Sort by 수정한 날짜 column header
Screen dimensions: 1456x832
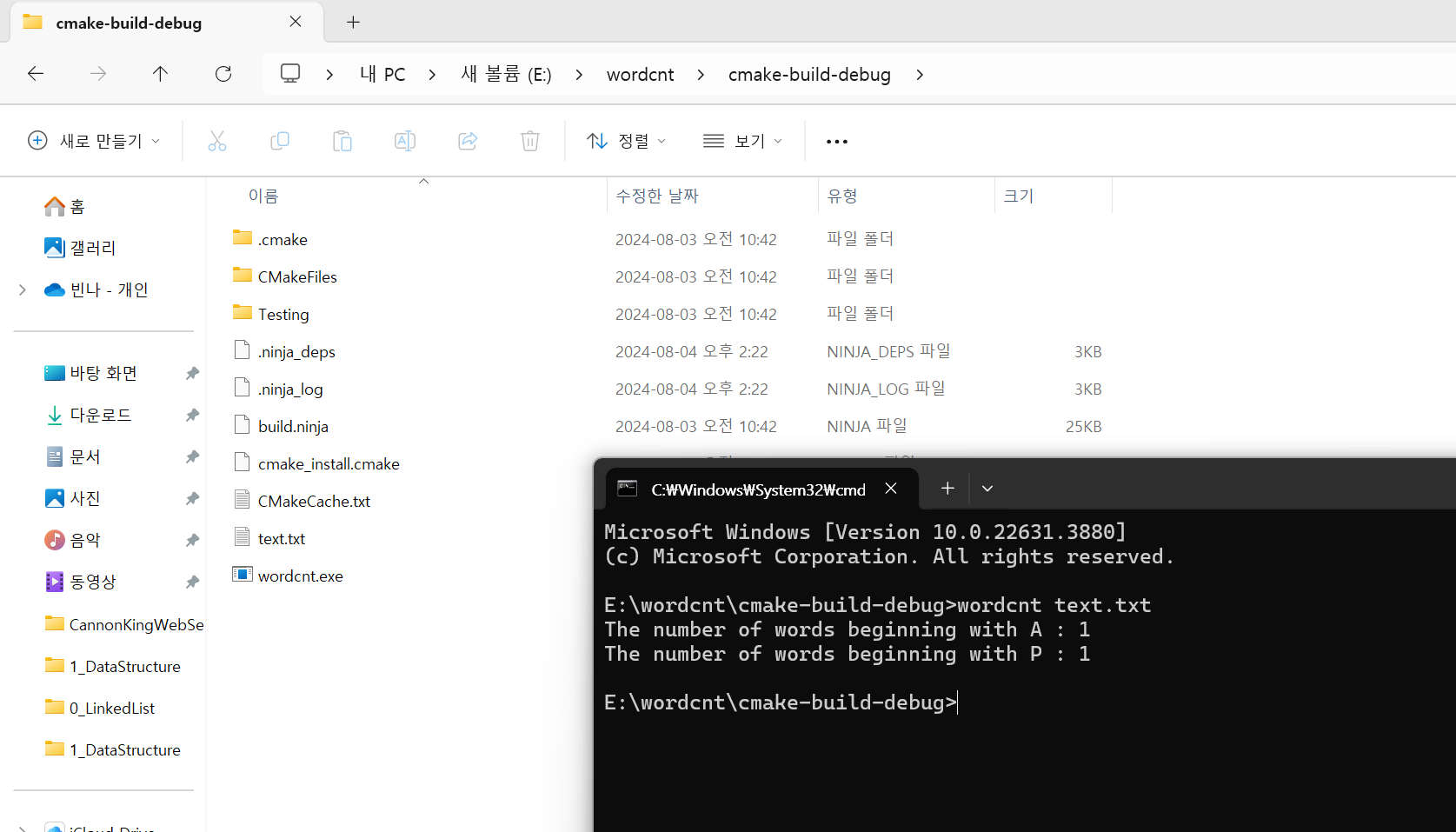tap(657, 196)
